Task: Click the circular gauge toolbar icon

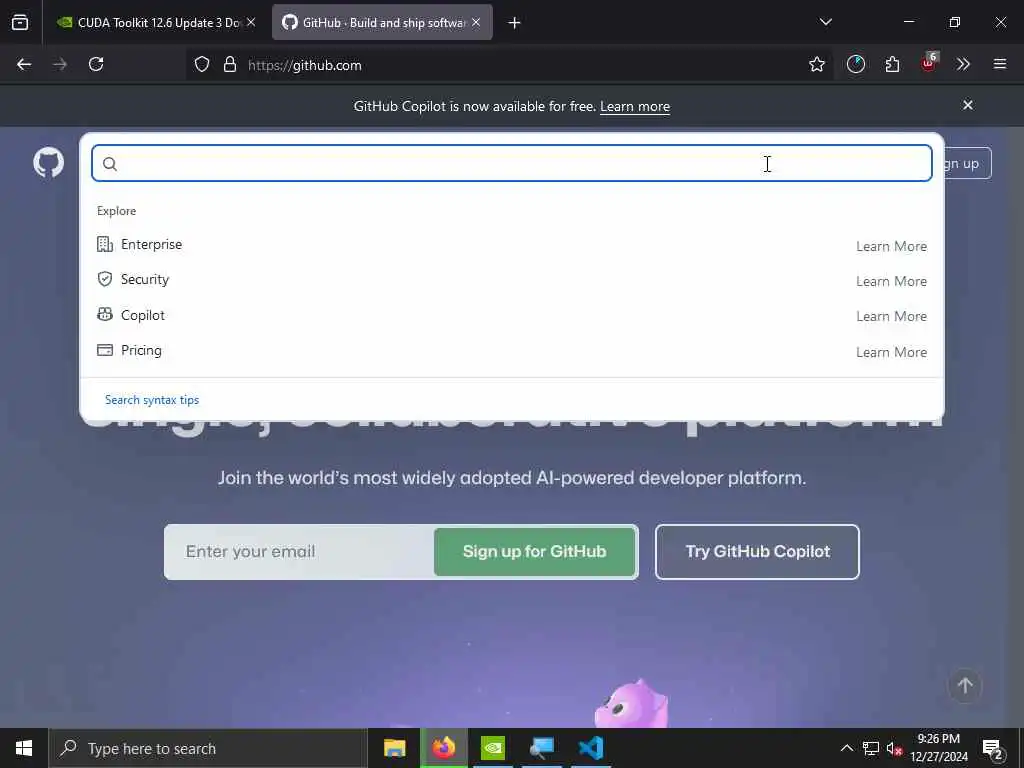Action: tap(856, 65)
